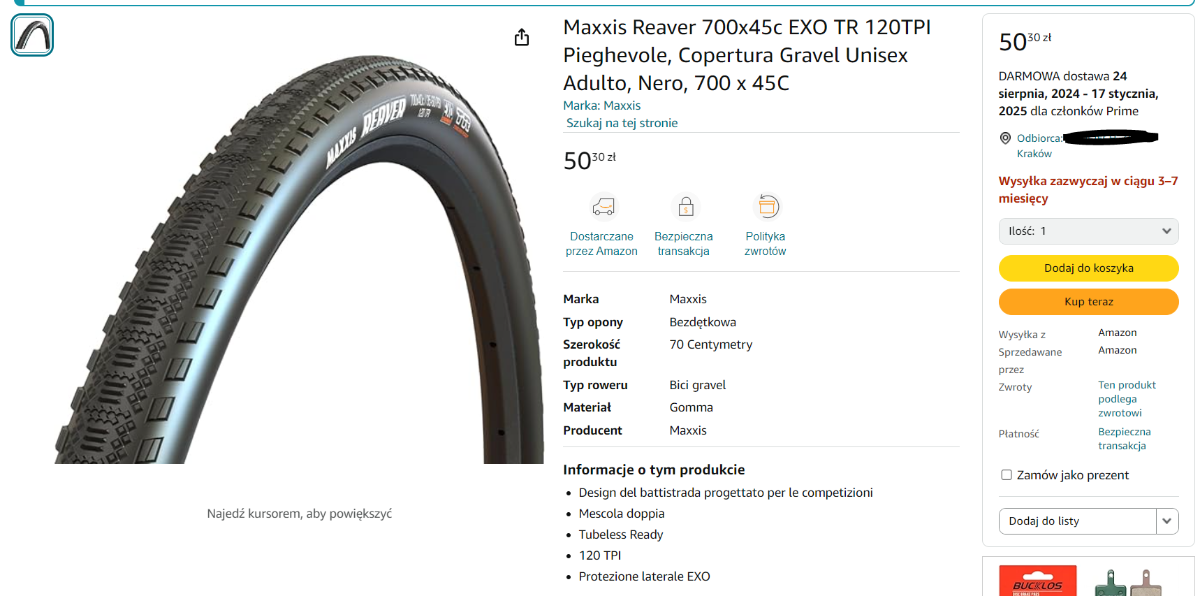Screen dimensions: 1200x596
Task: Click the share icon above the tire image
Action: click(x=521, y=37)
